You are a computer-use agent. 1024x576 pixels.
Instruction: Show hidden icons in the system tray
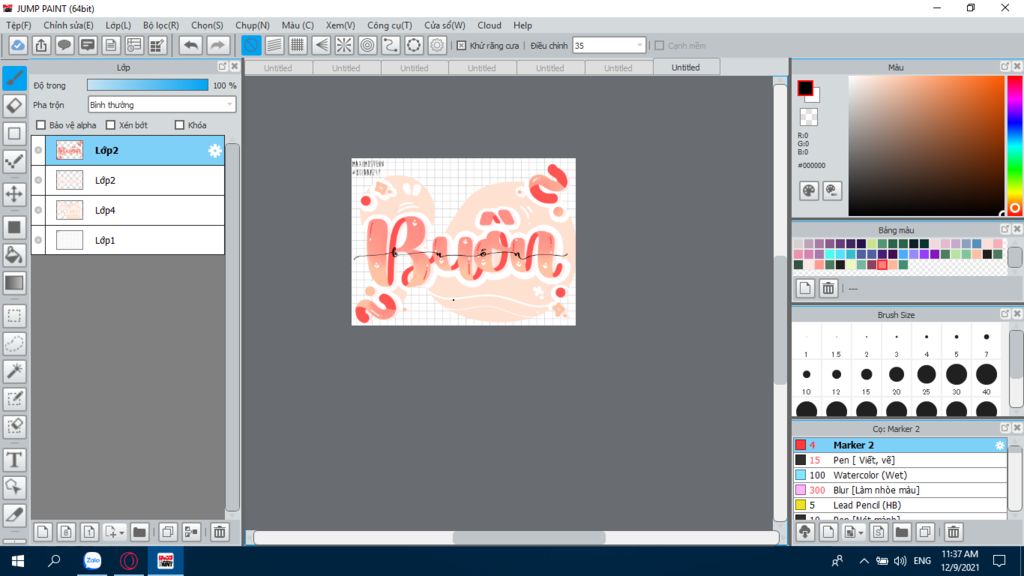(x=863, y=561)
